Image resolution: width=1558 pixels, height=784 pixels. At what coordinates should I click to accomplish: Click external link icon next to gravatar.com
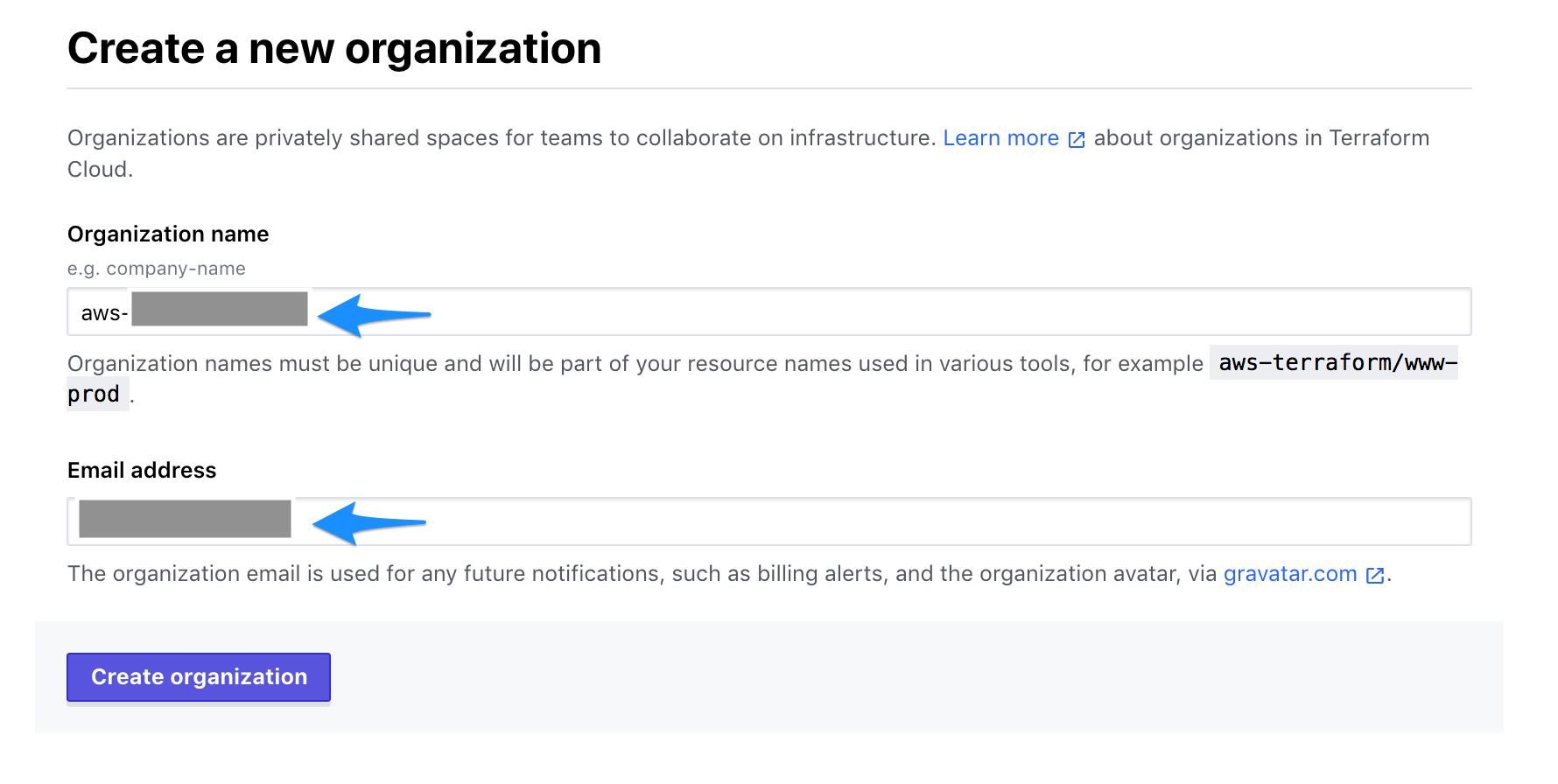[x=1375, y=576]
